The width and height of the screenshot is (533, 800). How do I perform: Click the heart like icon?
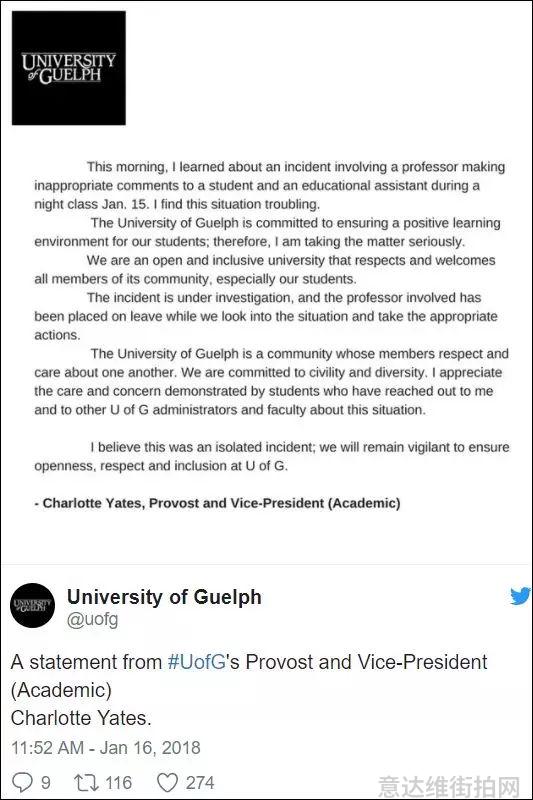click(x=167, y=782)
